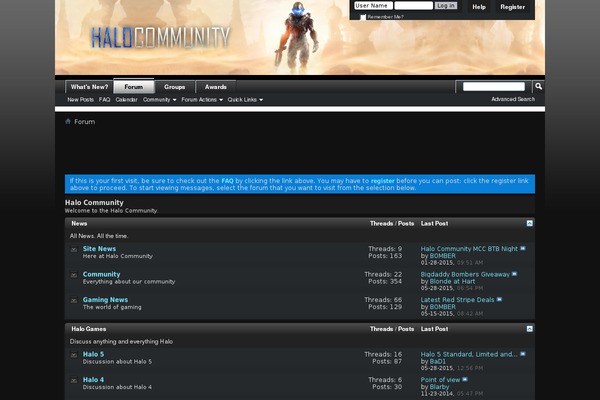This screenshot has height=400, width=600.
Task: Open Halo Community MCC BTB Night thread
Action: coord(469,249)
